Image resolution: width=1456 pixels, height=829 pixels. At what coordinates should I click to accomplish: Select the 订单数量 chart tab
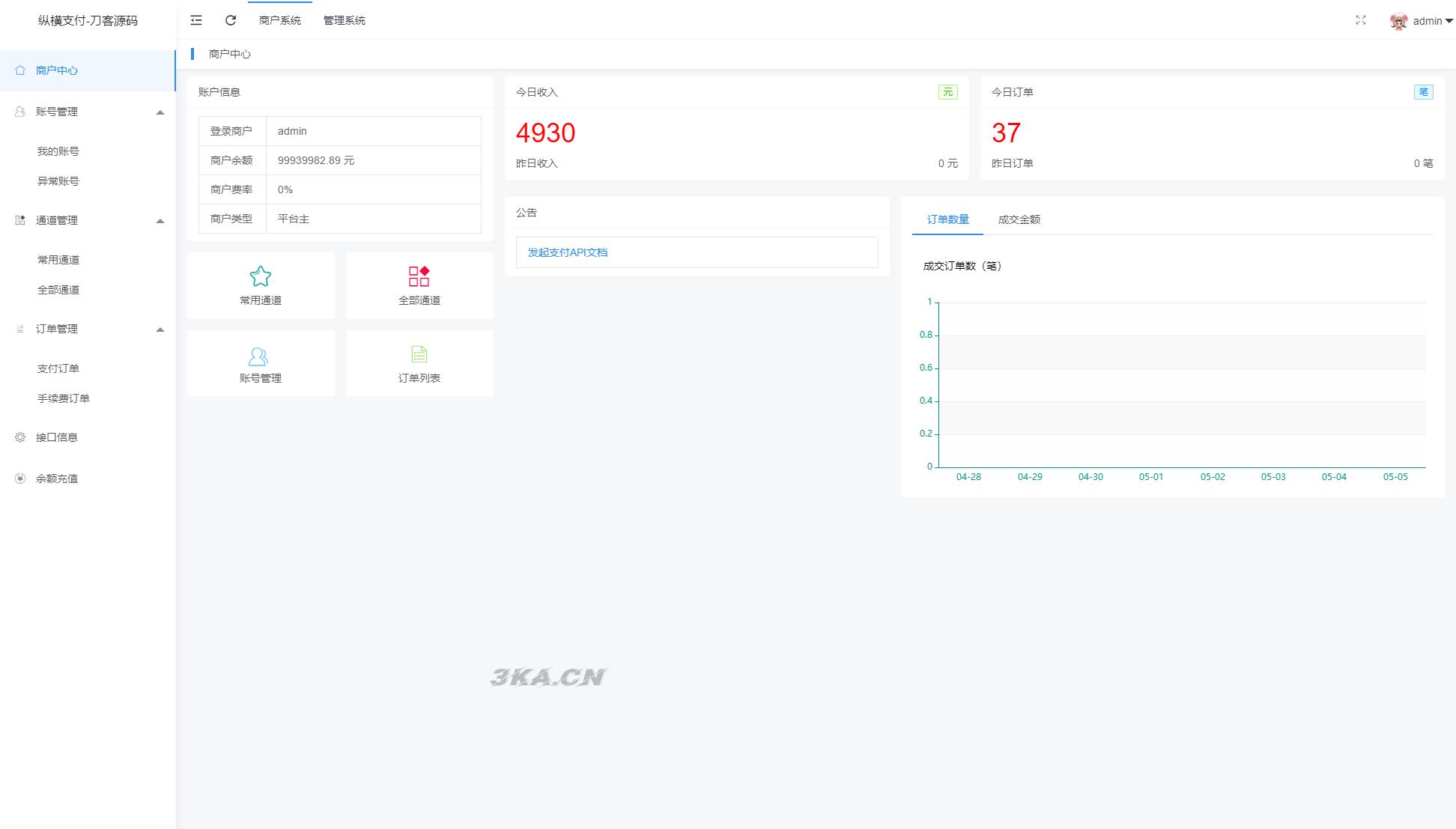(947, 219)
